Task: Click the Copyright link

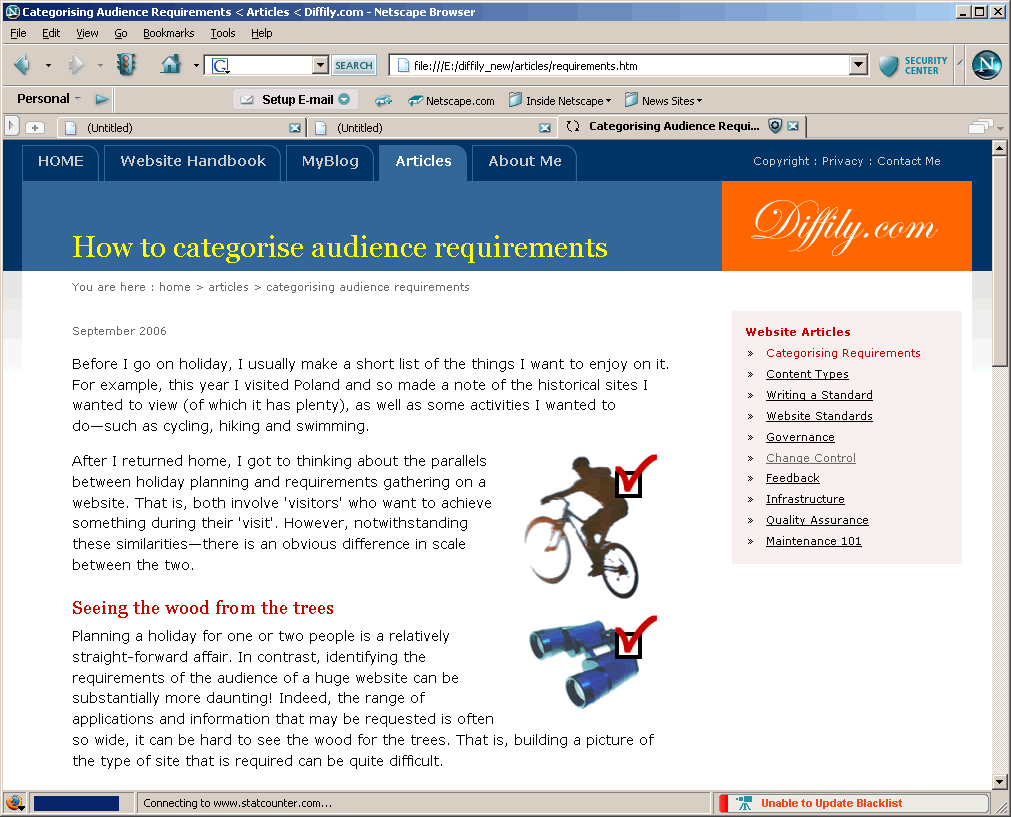Action: click(781, 161)
